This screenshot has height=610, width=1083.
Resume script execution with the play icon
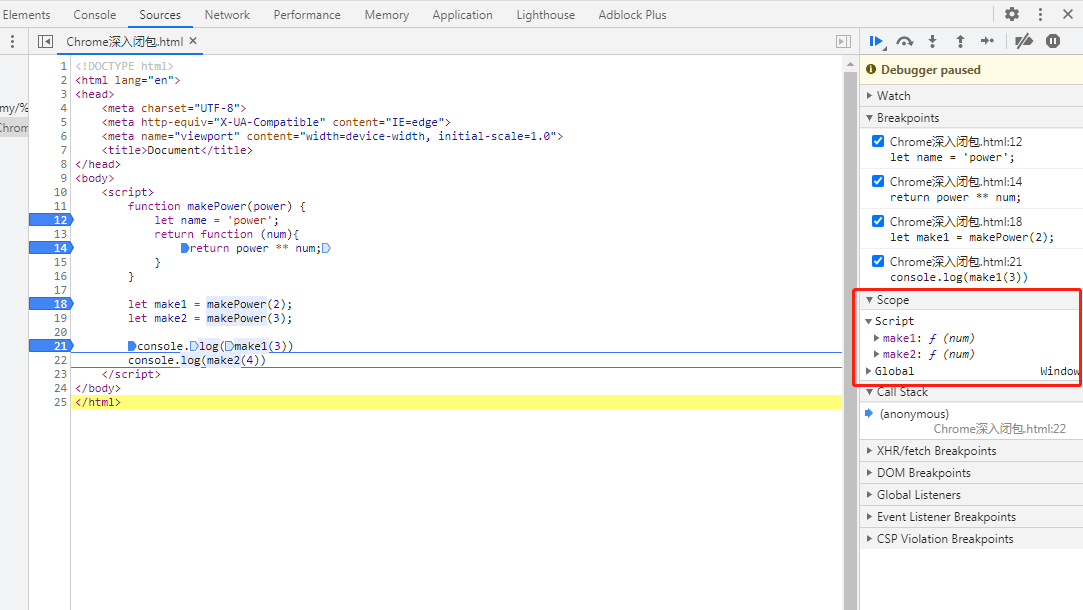876,42
